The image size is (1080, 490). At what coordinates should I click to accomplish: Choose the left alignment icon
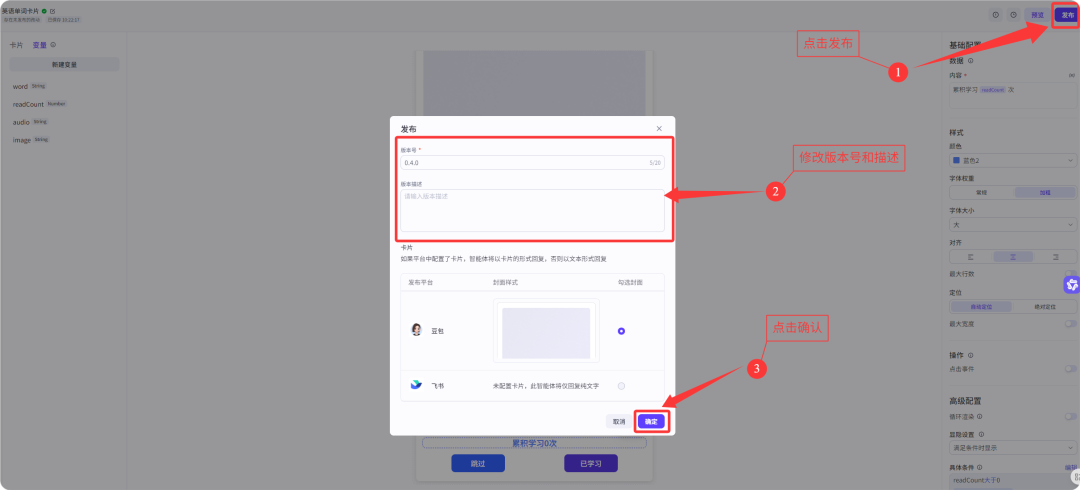pyautogui.click(x=971, y=256)
